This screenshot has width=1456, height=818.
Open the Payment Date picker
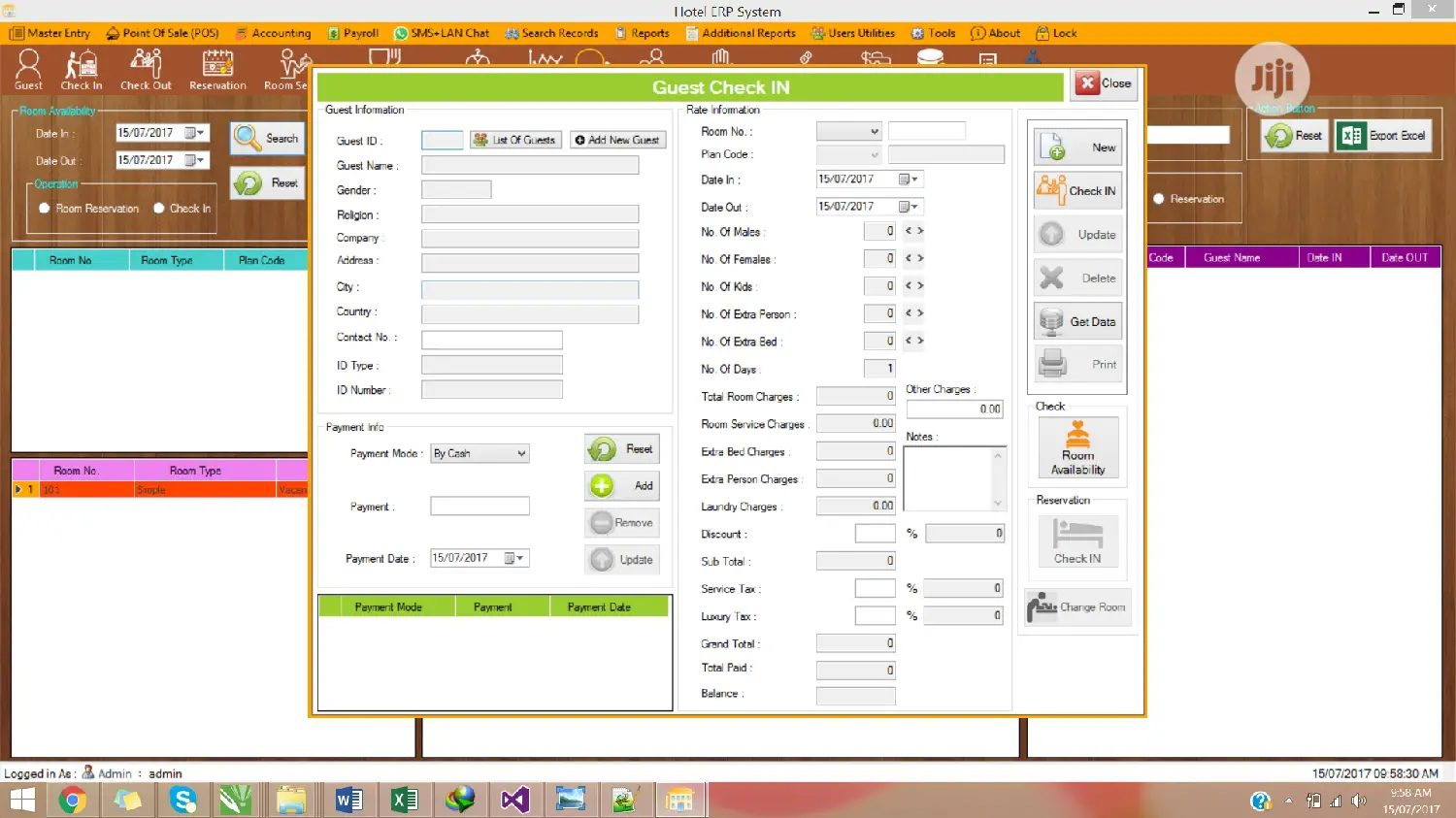click(x=514, y=558)
